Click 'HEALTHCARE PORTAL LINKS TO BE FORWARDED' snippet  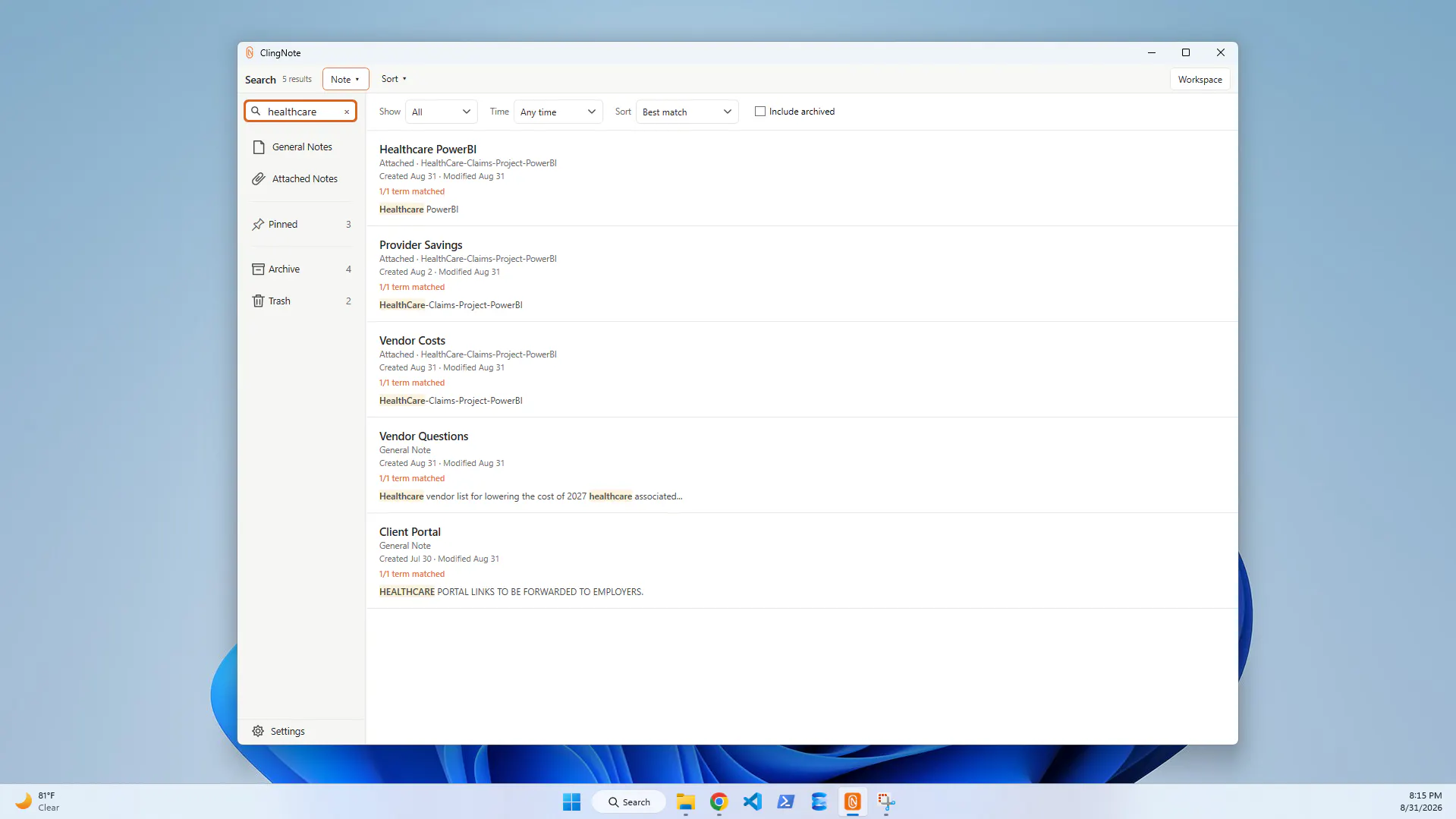pos(511,592)
